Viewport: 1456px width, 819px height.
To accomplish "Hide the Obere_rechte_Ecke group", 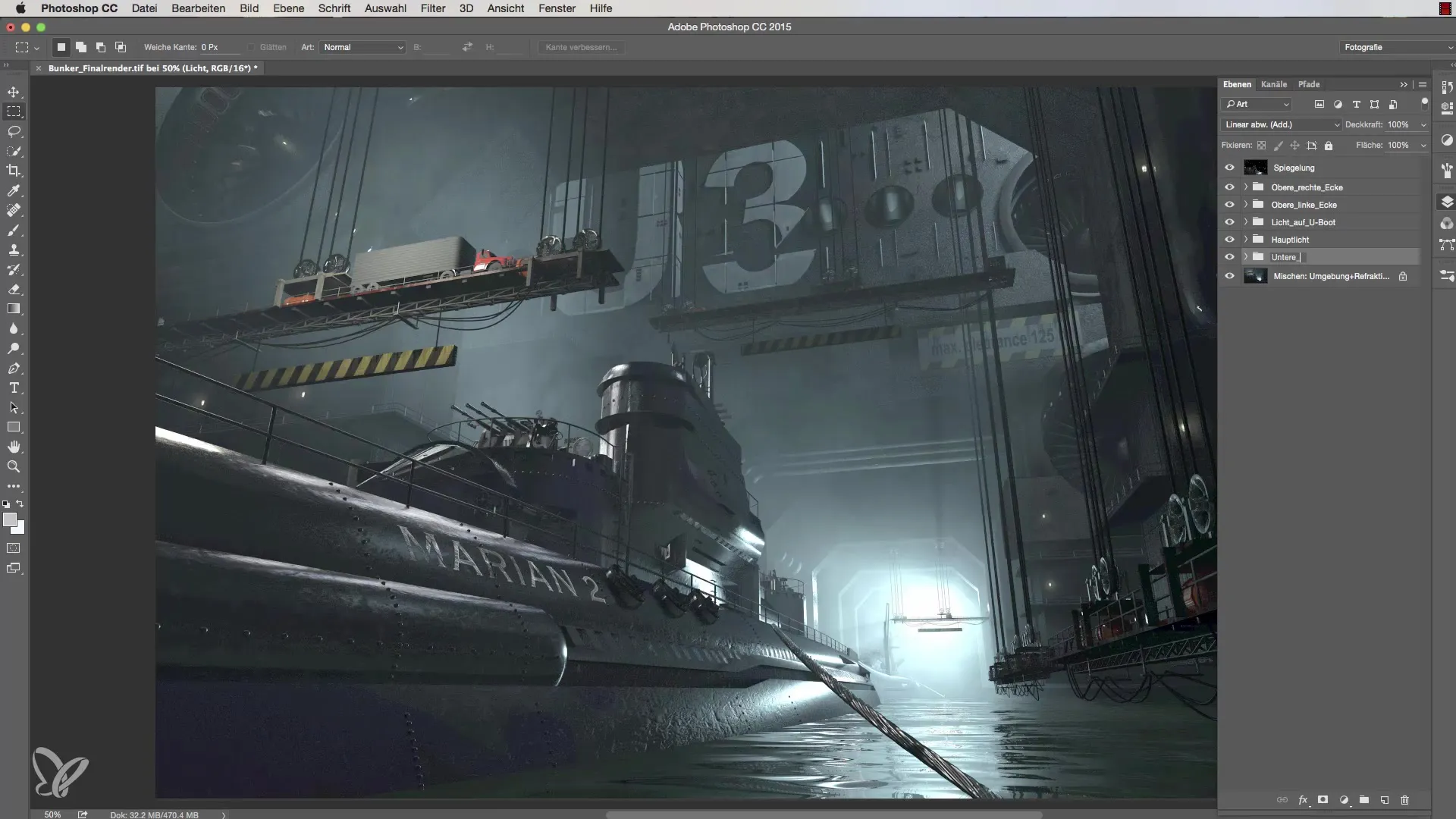I will [1229, 187].
